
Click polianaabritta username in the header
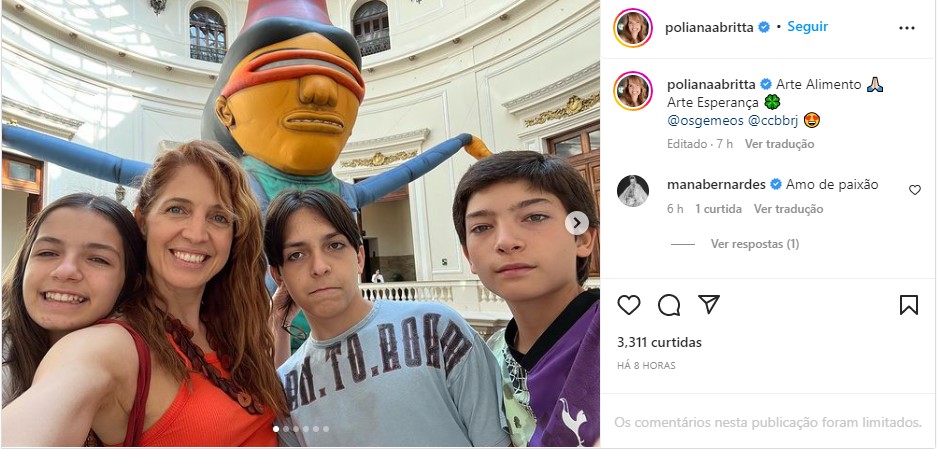point(709,28)
